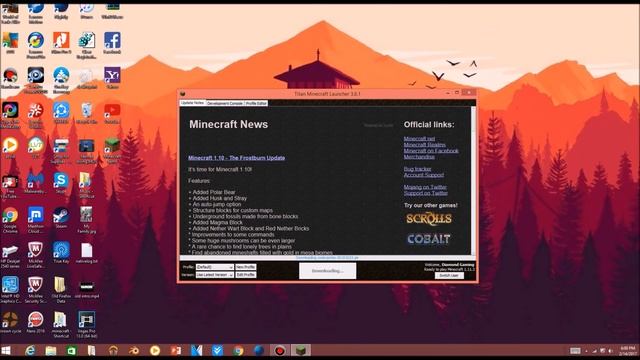This screenshot has height=360, width=640.
Task: Open the Recycle Bin icon
Action: click(87, 113)
